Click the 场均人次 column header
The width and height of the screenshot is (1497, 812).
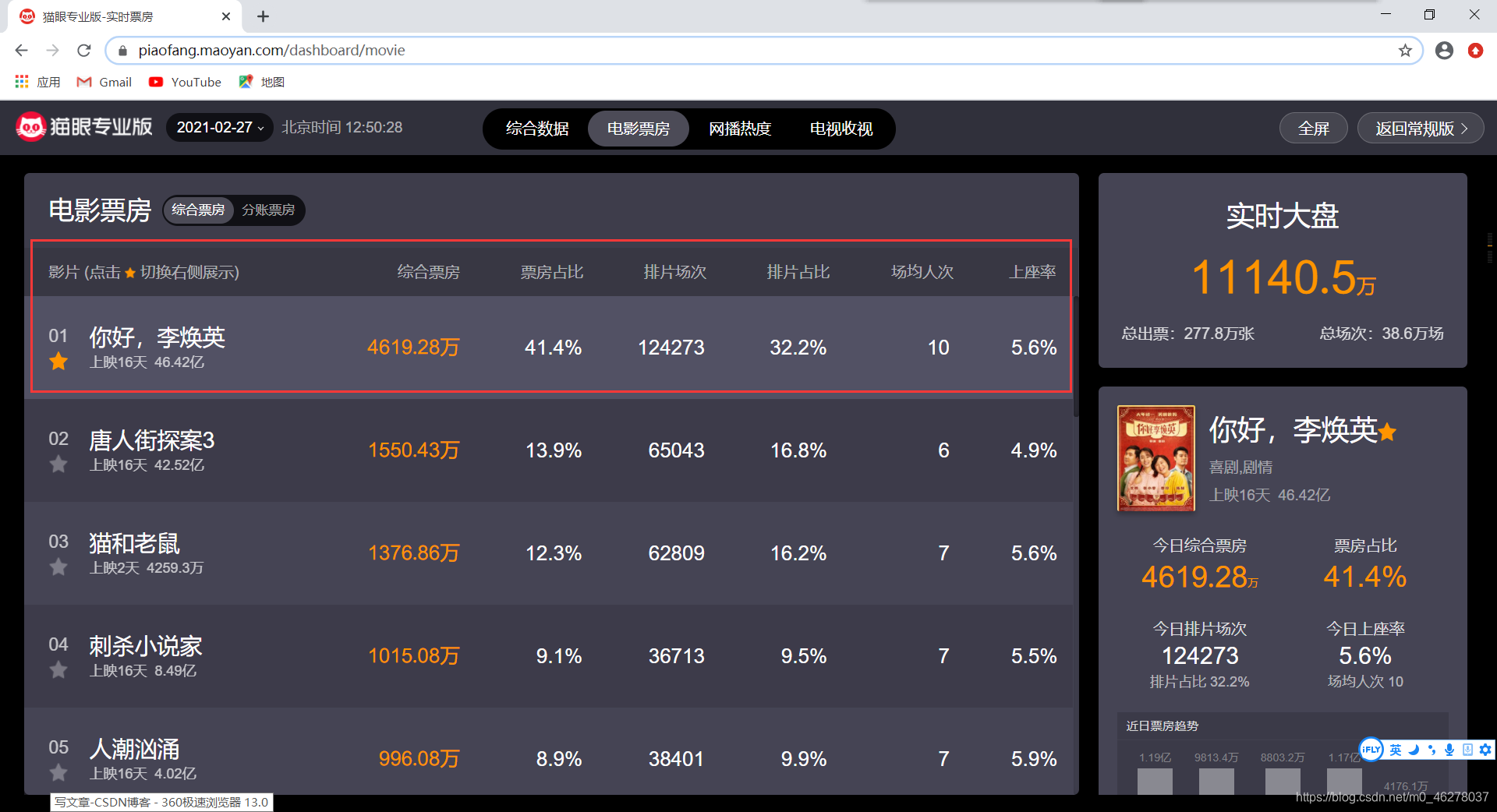click(x=922, y=272)
